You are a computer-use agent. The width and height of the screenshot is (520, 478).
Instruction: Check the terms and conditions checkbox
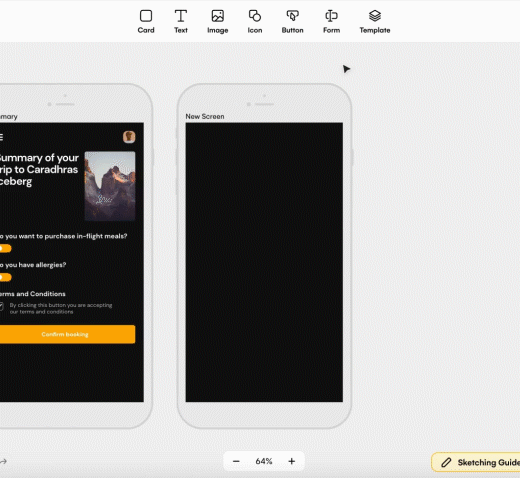click(x=1, y=306)
